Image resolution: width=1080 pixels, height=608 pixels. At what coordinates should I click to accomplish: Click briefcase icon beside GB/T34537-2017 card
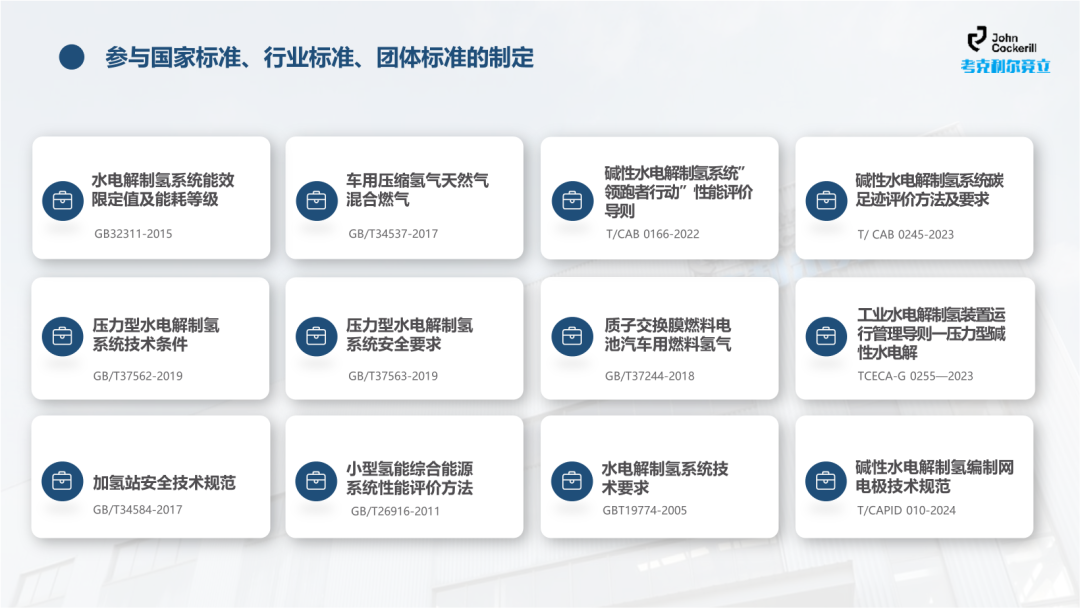coord(316,200)
